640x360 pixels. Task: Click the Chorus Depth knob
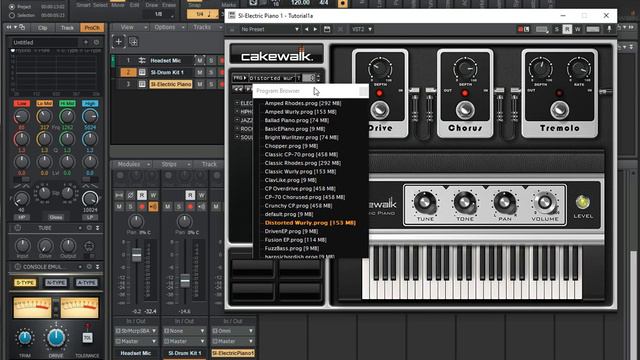point(465,69)
